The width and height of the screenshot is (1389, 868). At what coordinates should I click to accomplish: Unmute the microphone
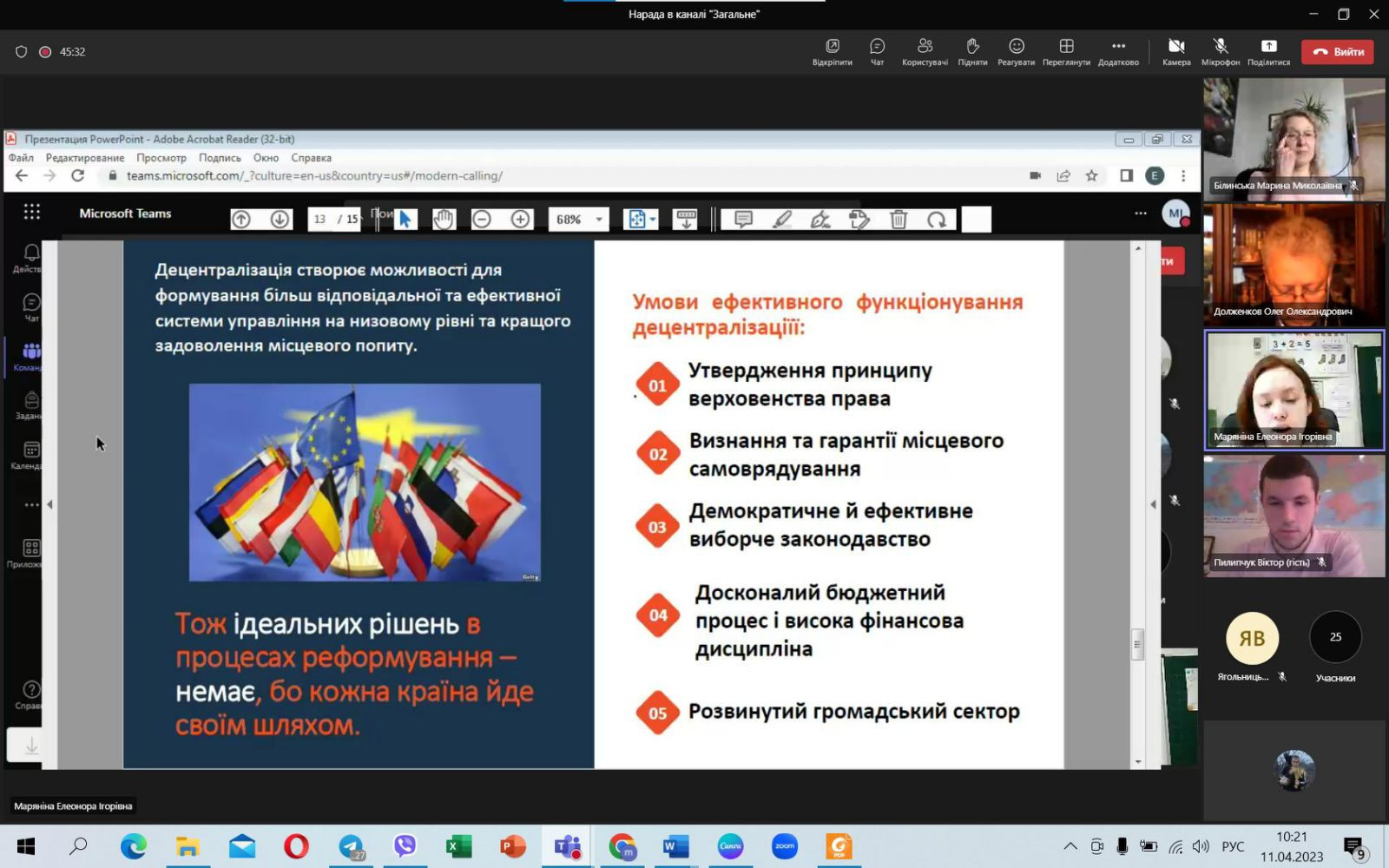[1220, 51]
